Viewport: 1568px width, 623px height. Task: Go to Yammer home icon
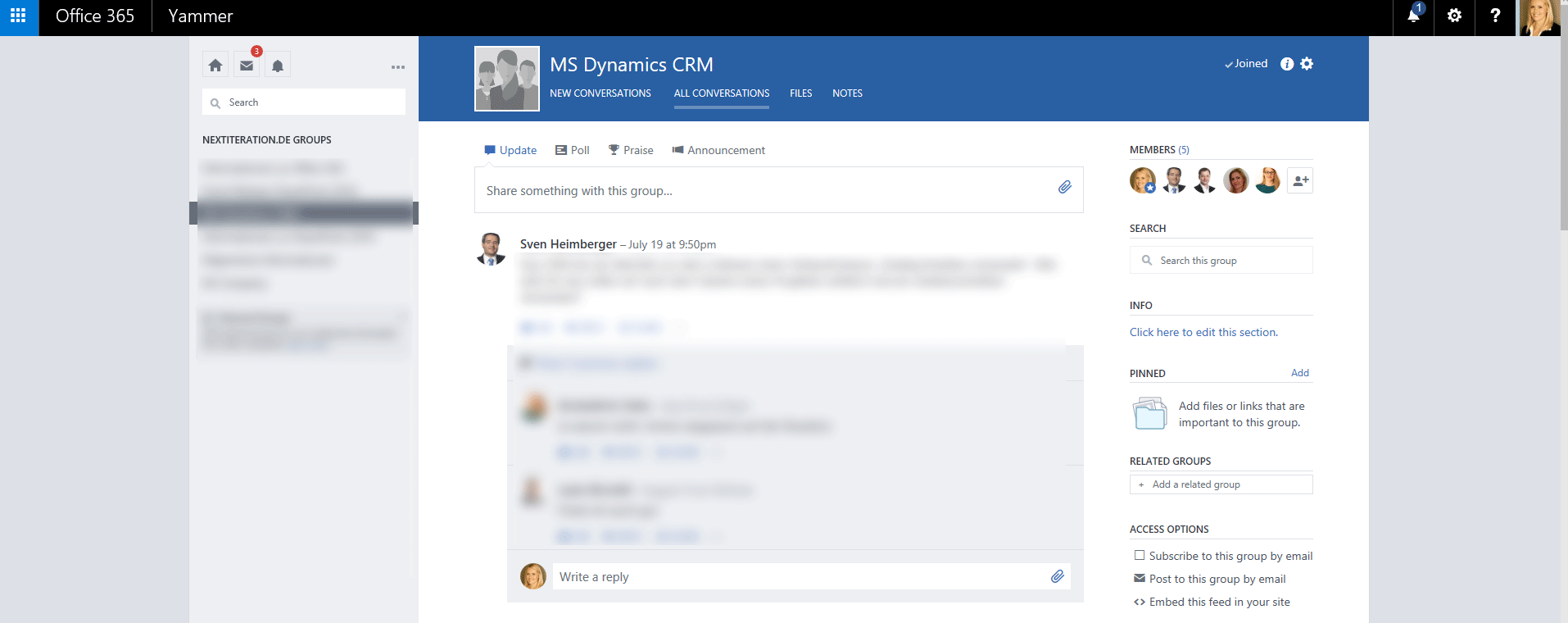coord(215,66)
